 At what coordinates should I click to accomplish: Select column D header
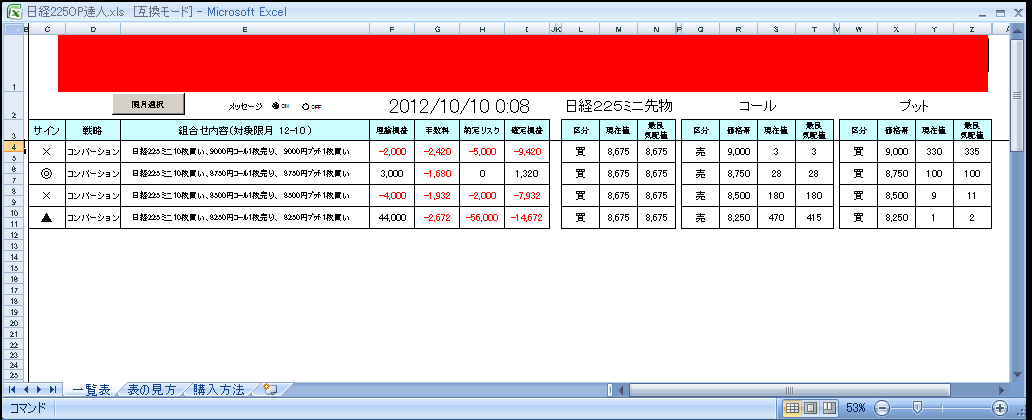93,29
